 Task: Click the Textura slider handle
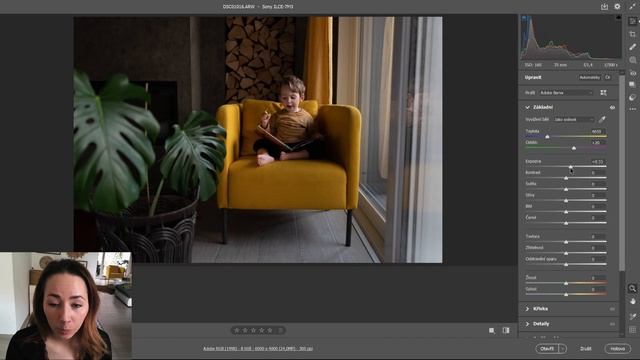566,242
